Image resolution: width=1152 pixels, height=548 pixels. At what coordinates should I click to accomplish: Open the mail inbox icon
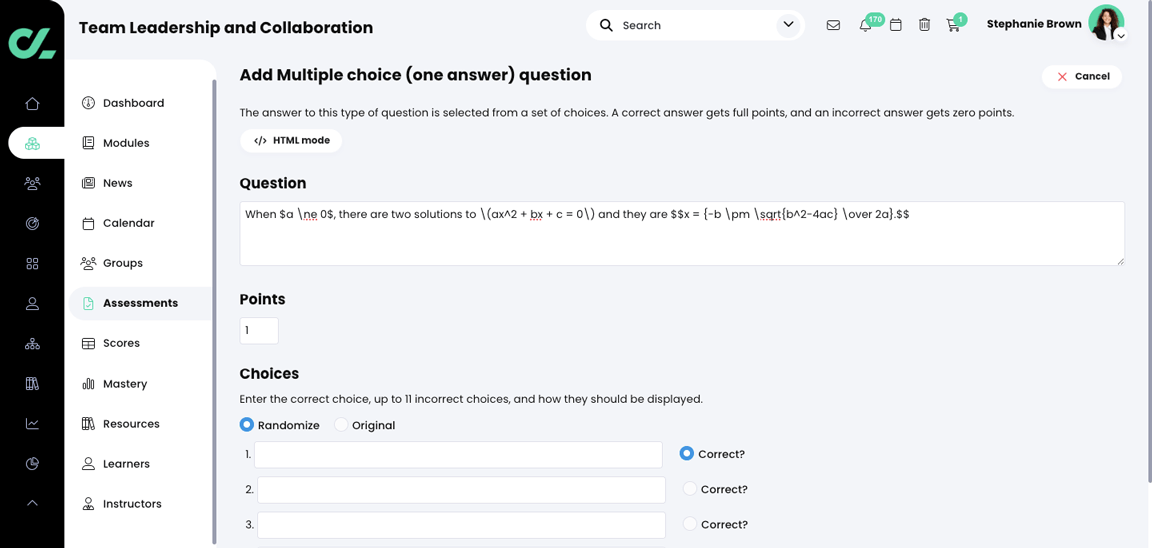(x=833, y=25)
